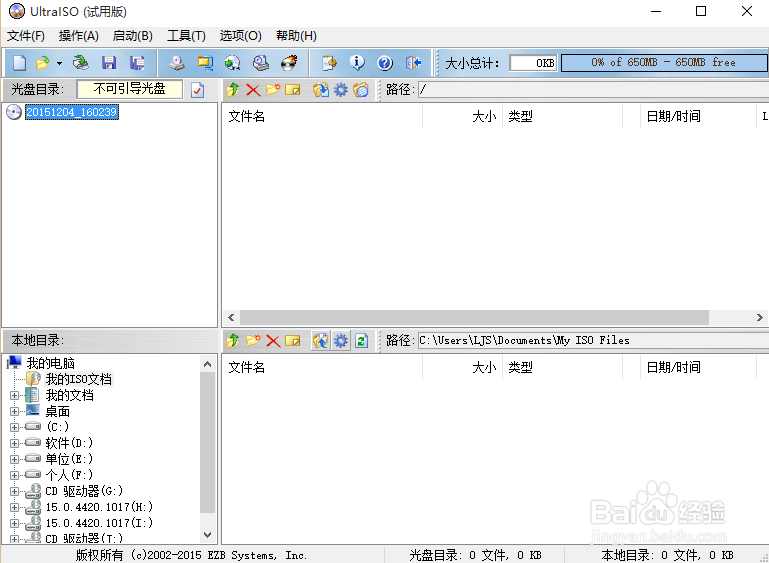769x563 pixels.
Task: Click Rename icon in local directory toolbar
Action: [293, 340]
